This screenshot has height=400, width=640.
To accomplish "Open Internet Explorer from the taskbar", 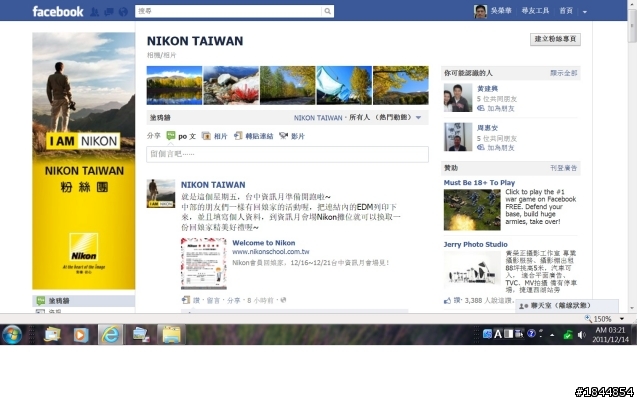I will click(110, 335).
